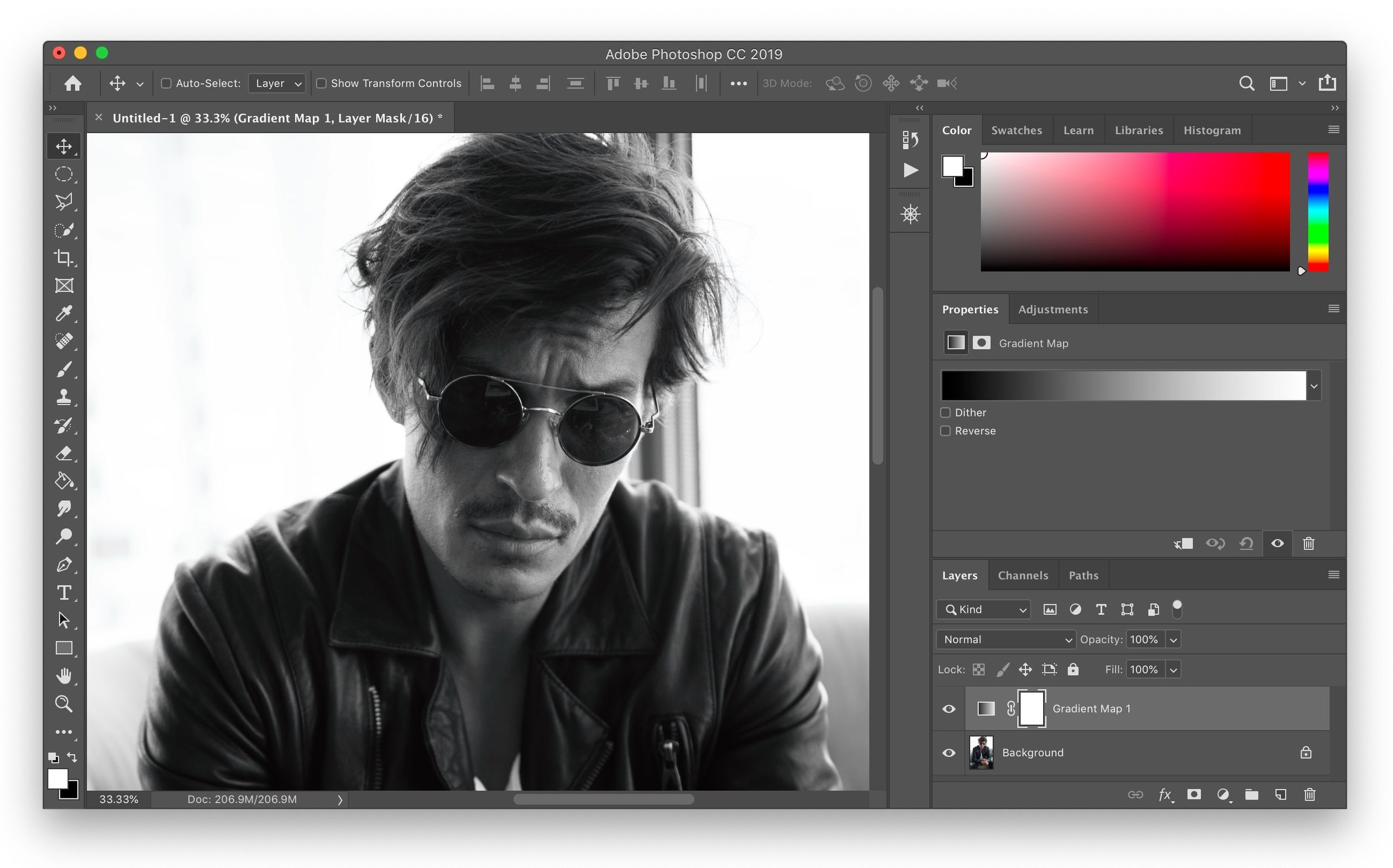The image size is (1393, 868).
Task: Click the Background layer thumbnail
Action: (x=981, y=753)
